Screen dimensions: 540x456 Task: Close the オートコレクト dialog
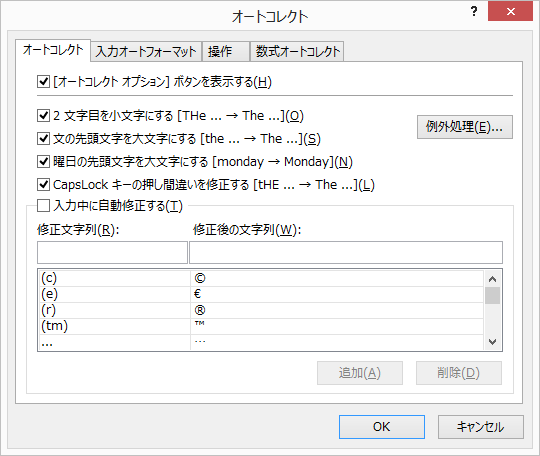click(510, 11)
